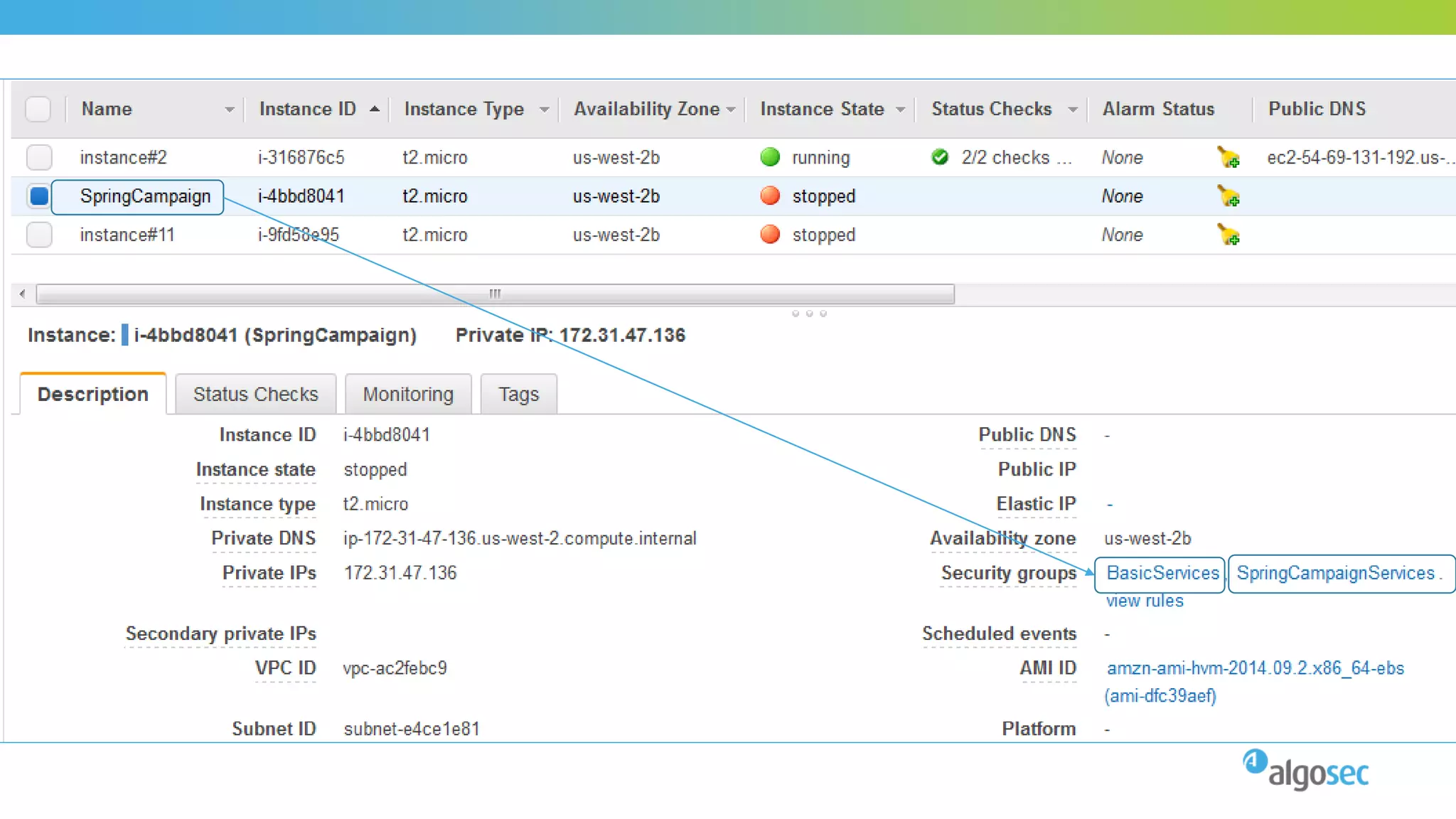1456x819 pixels.
Task: Click the horizontal scrollbar thumb
Action: click(495, 294)
